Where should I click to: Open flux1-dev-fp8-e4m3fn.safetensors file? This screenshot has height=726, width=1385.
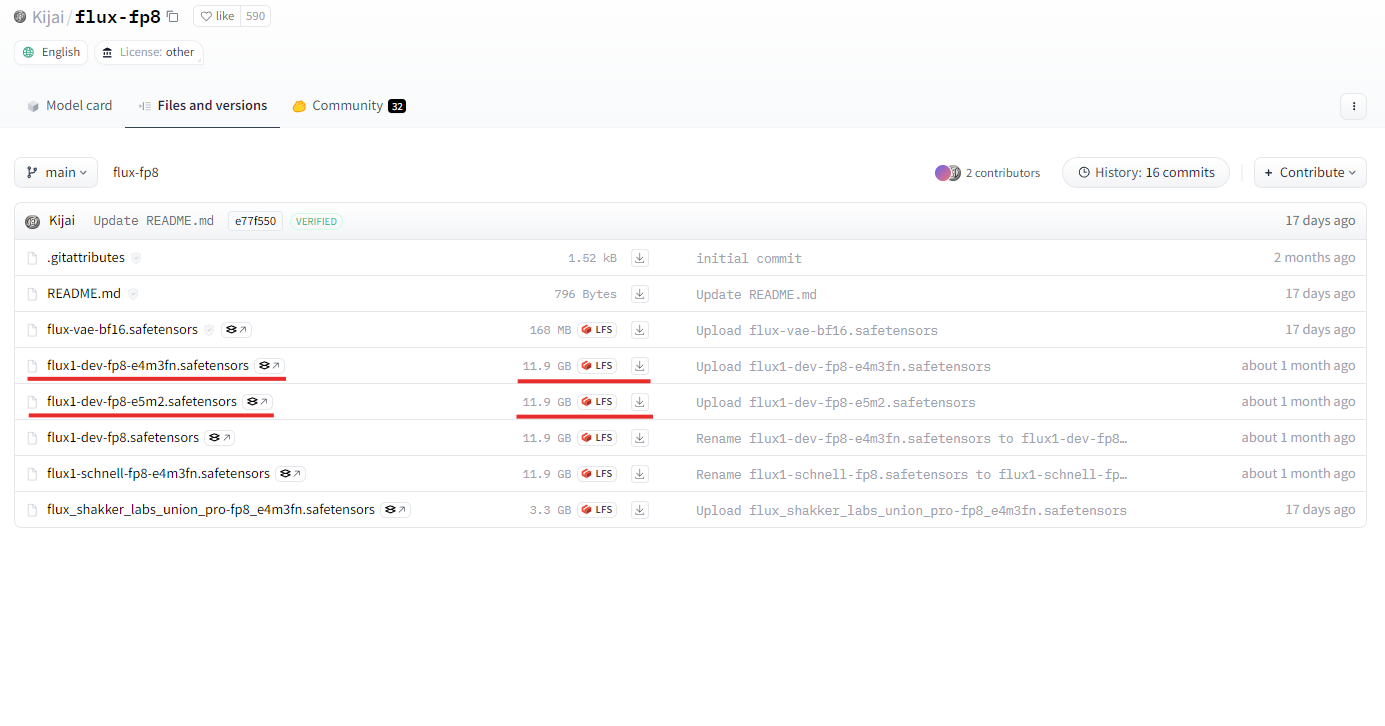(148, 366)
